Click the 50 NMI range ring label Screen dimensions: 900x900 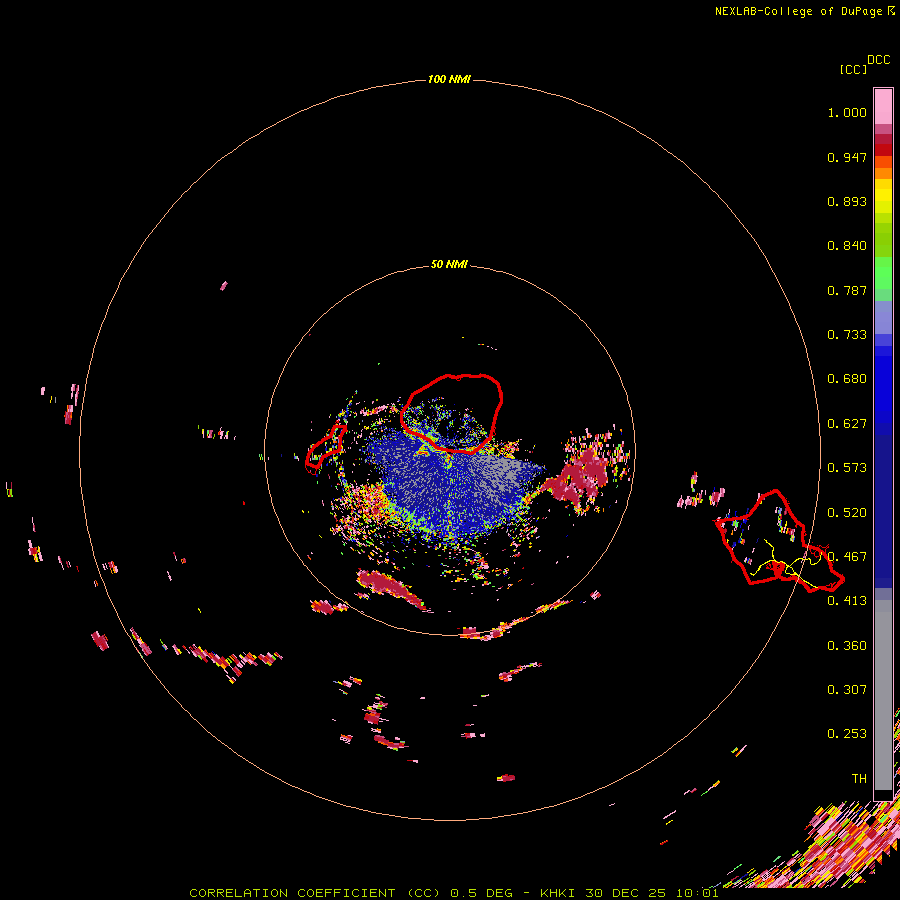449,264
